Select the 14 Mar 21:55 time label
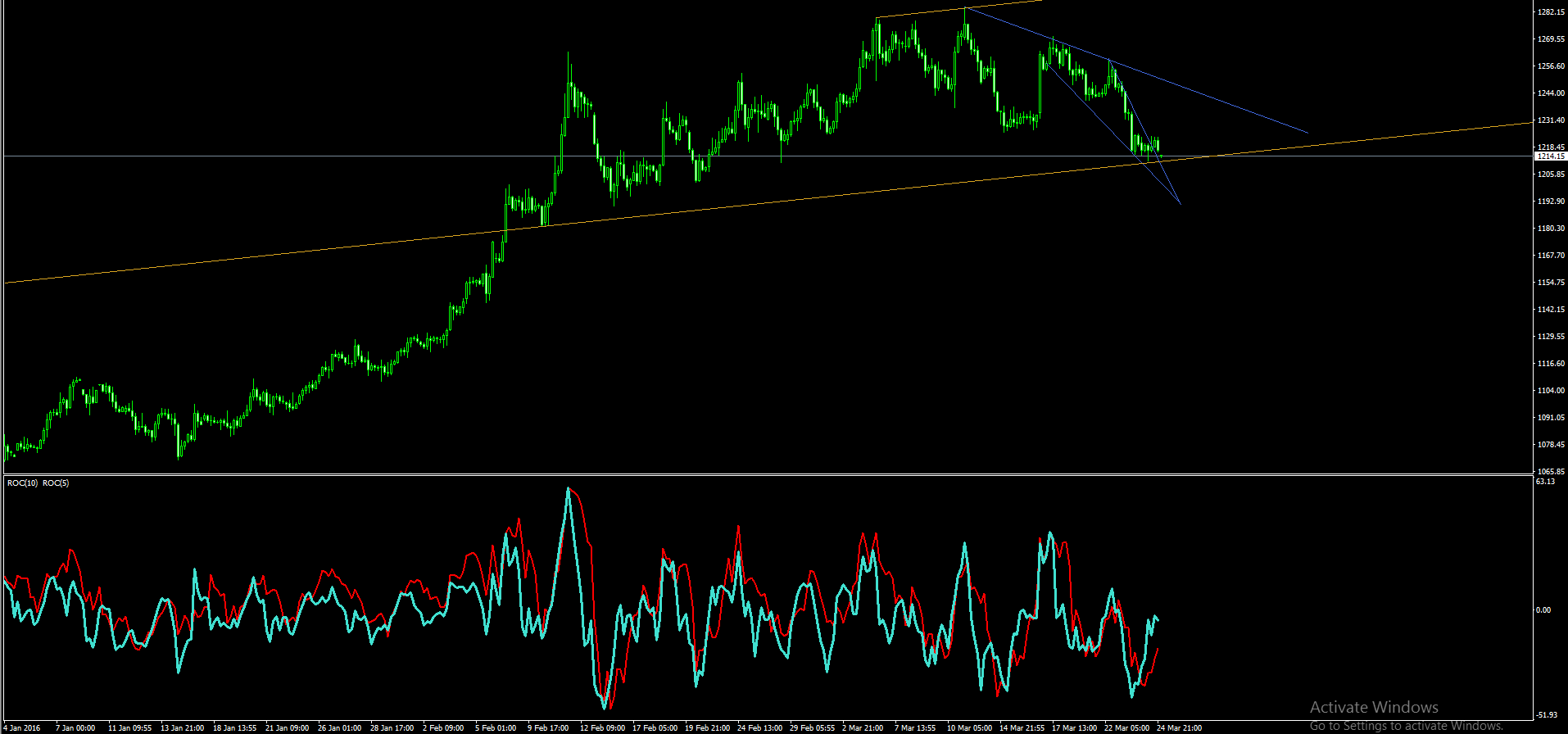This screenshot has width=1568, height=734. [1022, 728]
